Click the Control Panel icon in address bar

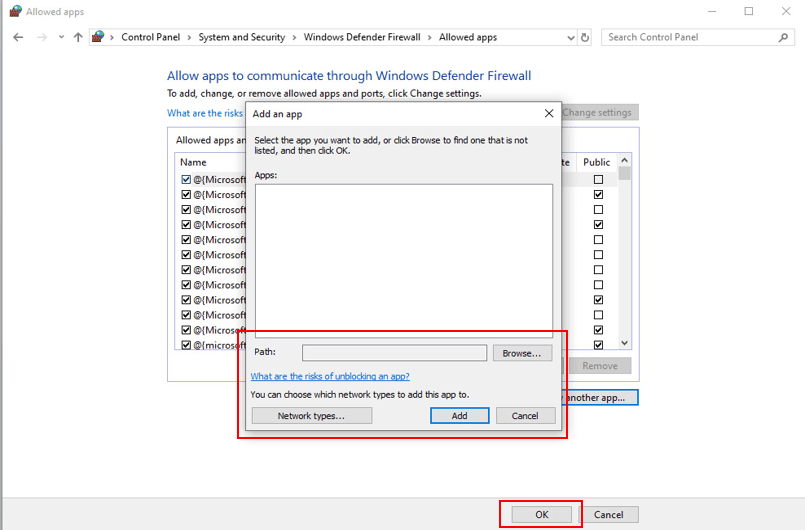click(x=98, y=36)
